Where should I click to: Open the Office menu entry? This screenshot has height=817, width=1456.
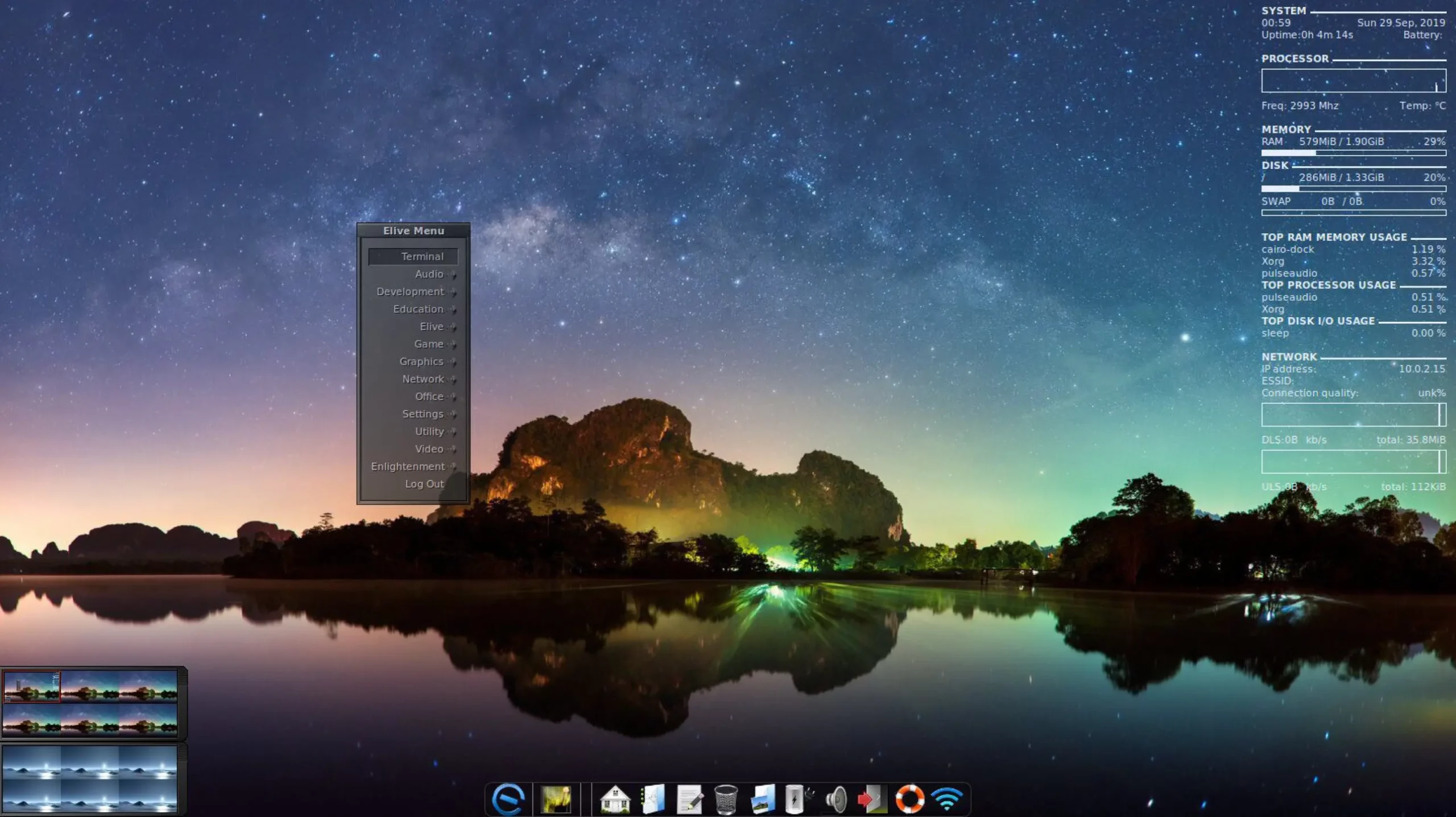tap(429, 397)
